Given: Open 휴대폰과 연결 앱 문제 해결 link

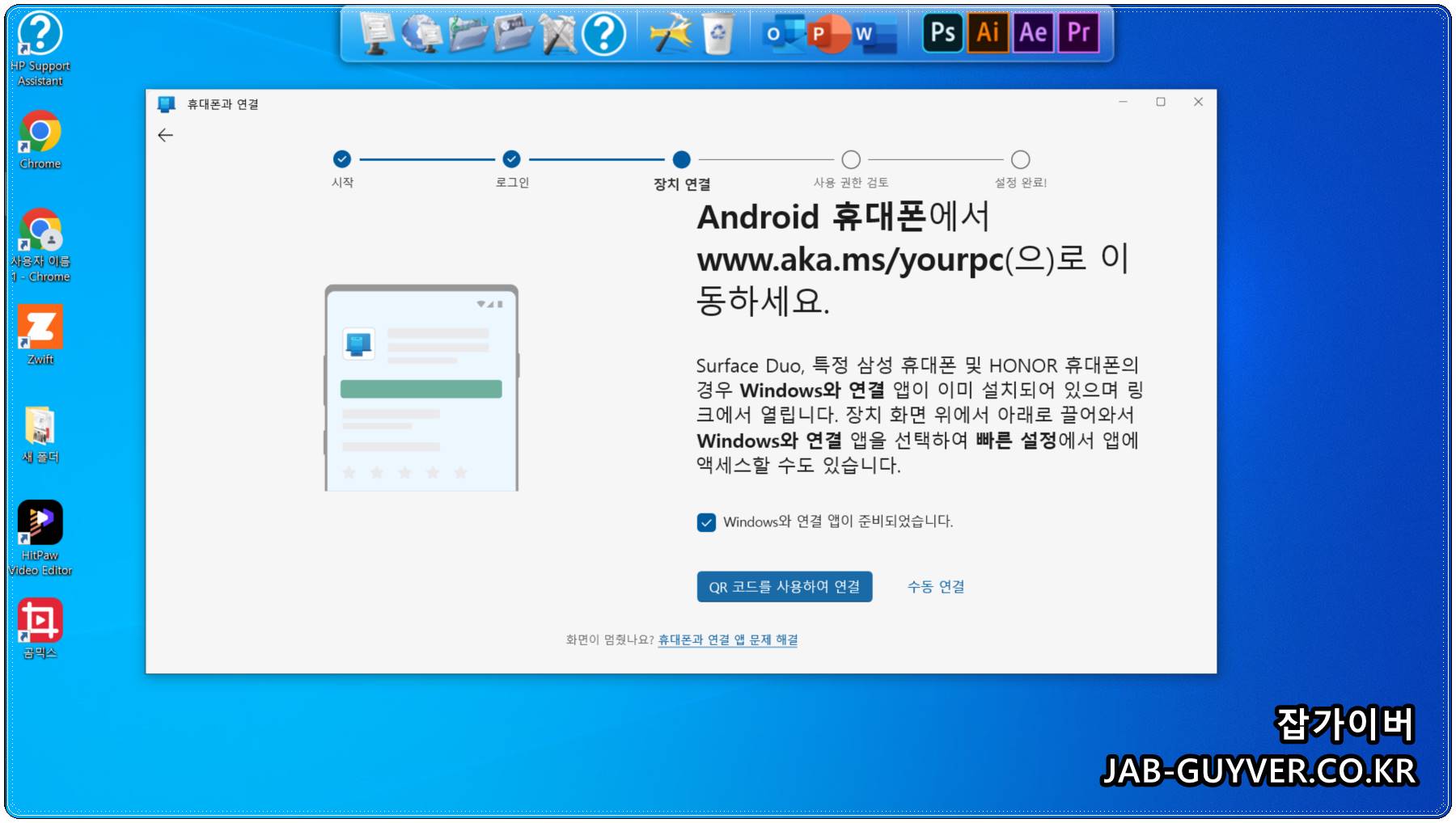Looking at the screenshot, I should [x=728, y=639].
